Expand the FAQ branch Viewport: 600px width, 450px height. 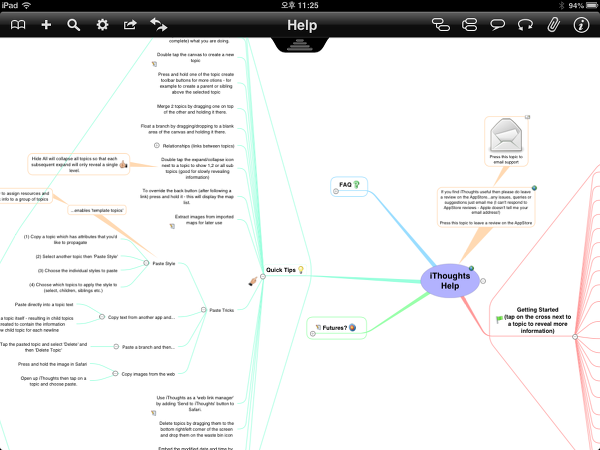(x=336, y=191)
